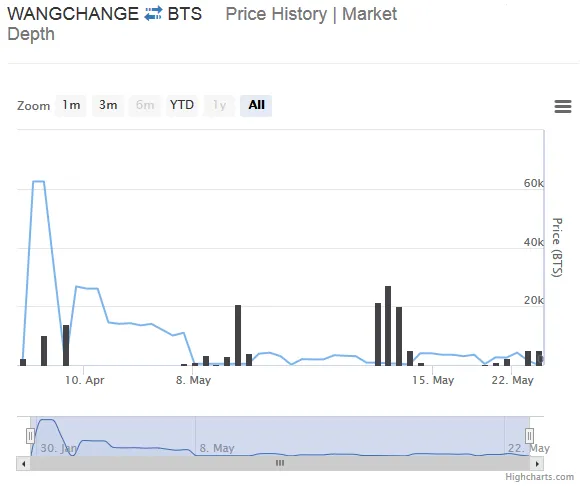The width and height of the screenshot is (581, 486).
Task: Click the 40k price axis label
Action: pos(534,242)
